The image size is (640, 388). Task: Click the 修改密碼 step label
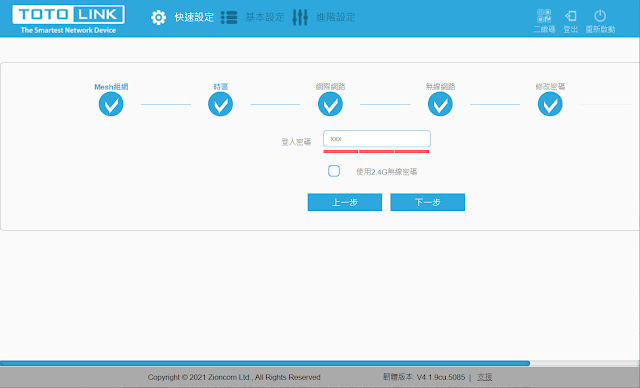pyautogui.click(x=550, y=86)
